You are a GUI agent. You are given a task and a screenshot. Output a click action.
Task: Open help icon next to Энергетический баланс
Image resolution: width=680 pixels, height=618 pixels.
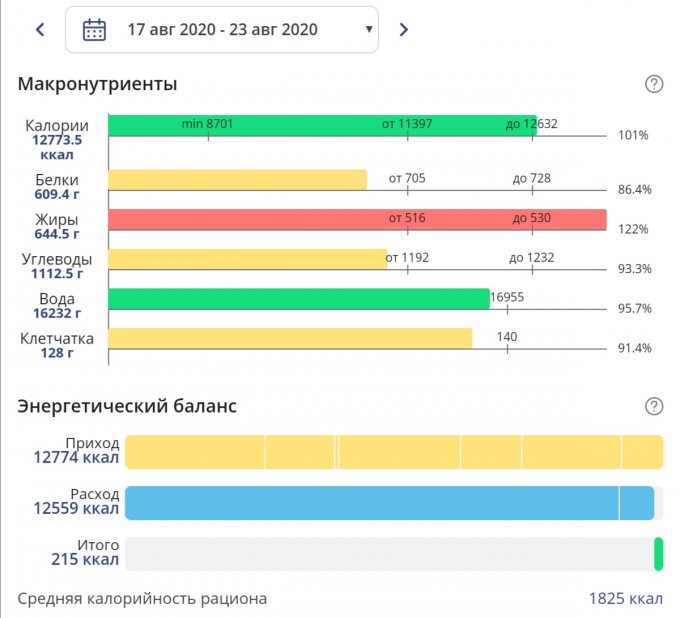point(654,406)
